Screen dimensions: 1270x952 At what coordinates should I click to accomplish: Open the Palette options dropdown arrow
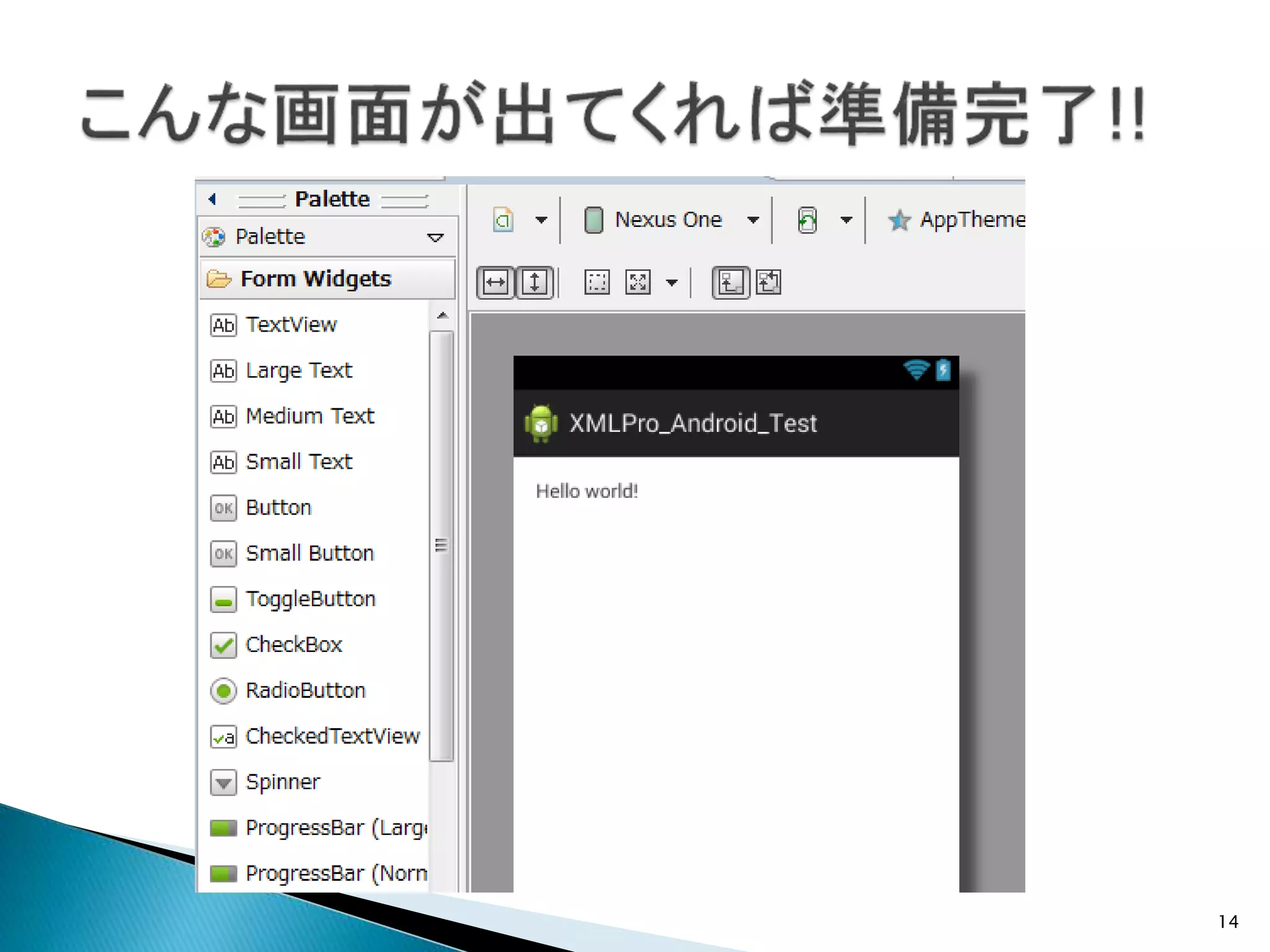[435, 237]
